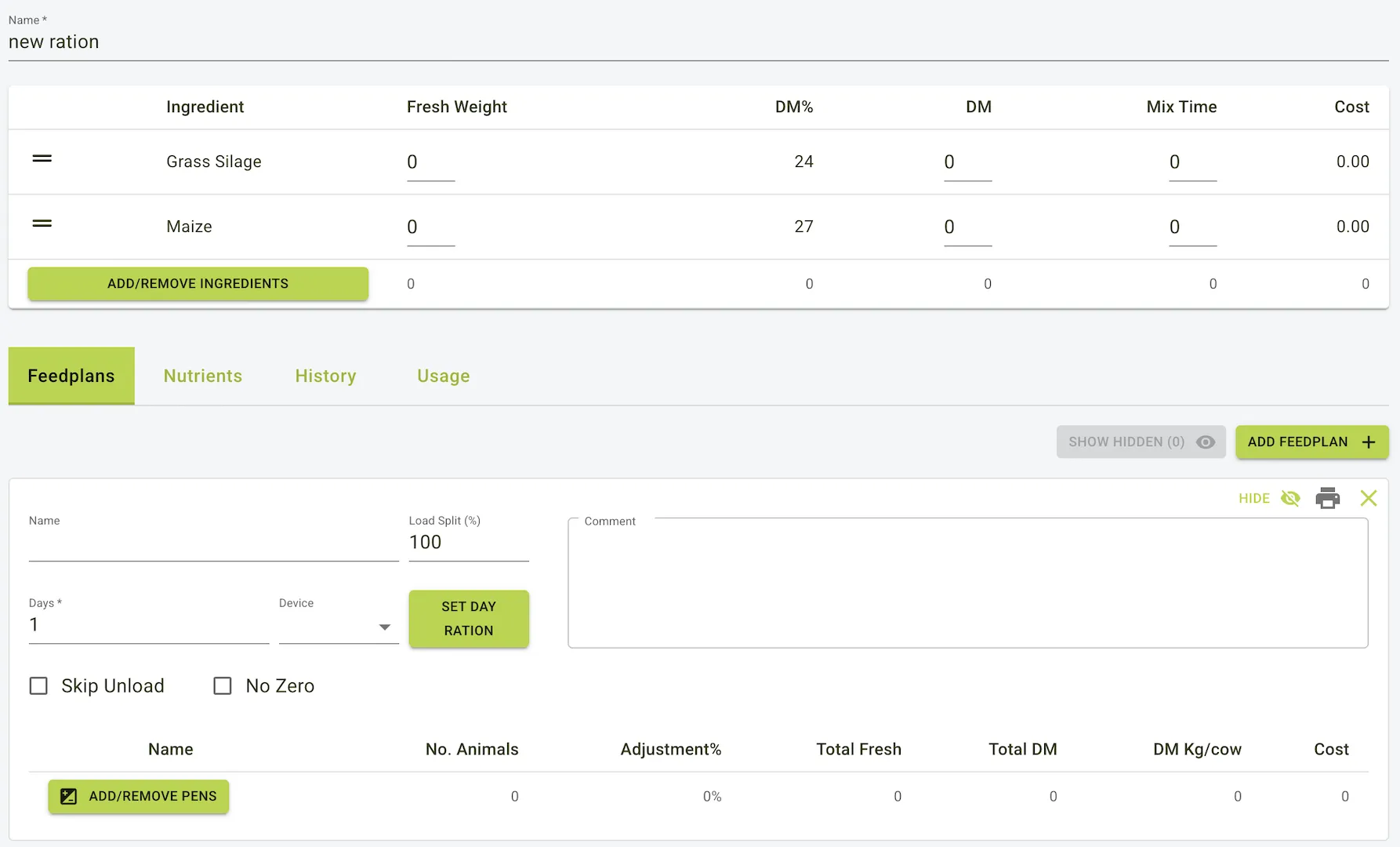This screenshot has height=847, width=1400.
Task: Open the Add/Remove Ingredients selector
Action: pyautogui.click(x=198, y=283)
